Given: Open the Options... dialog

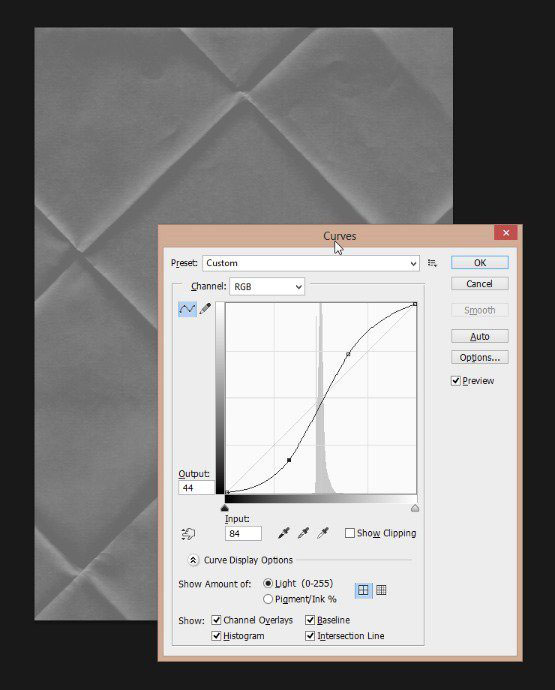Looking at the screenshot, I should click(480, 357).
